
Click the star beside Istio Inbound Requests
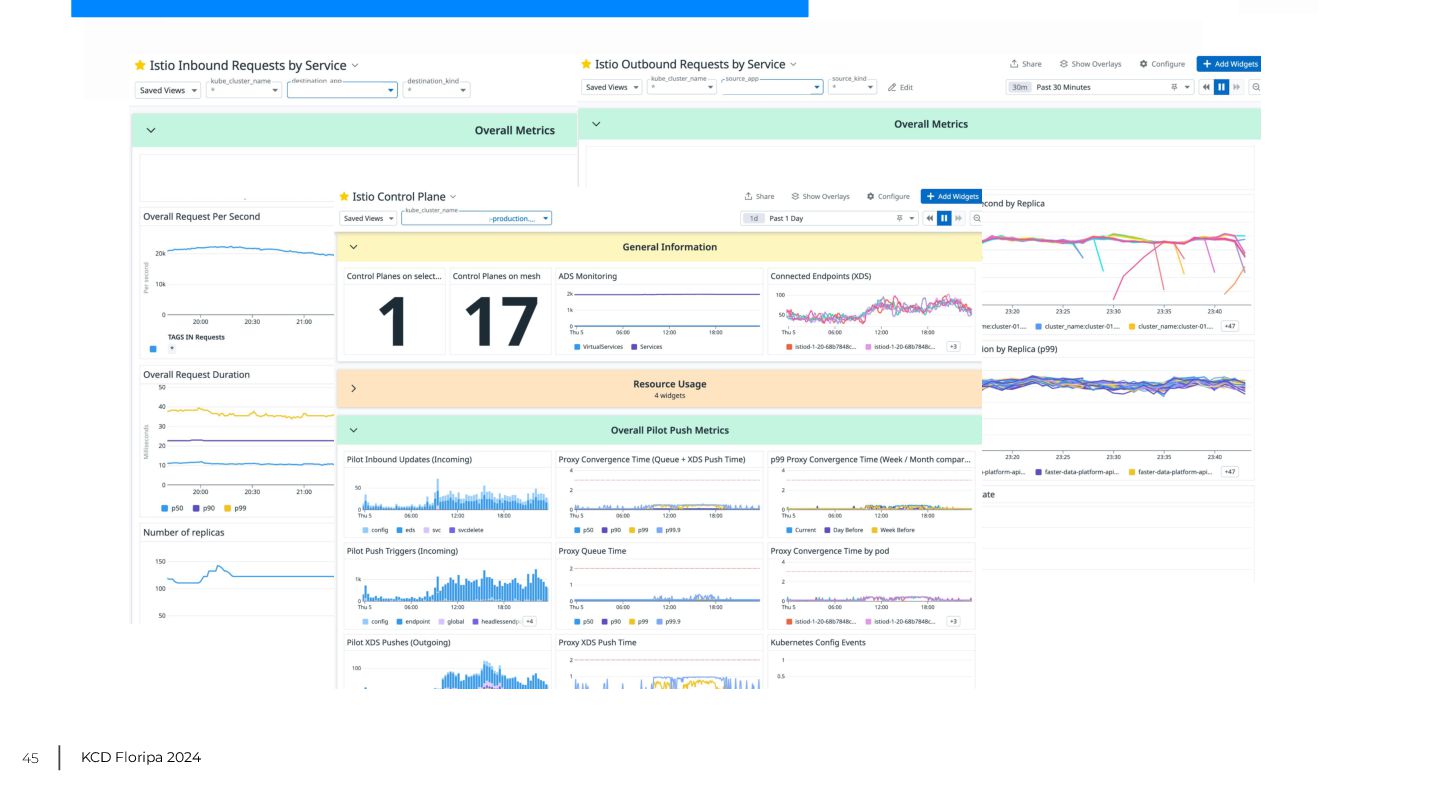[x=140, y=65]
